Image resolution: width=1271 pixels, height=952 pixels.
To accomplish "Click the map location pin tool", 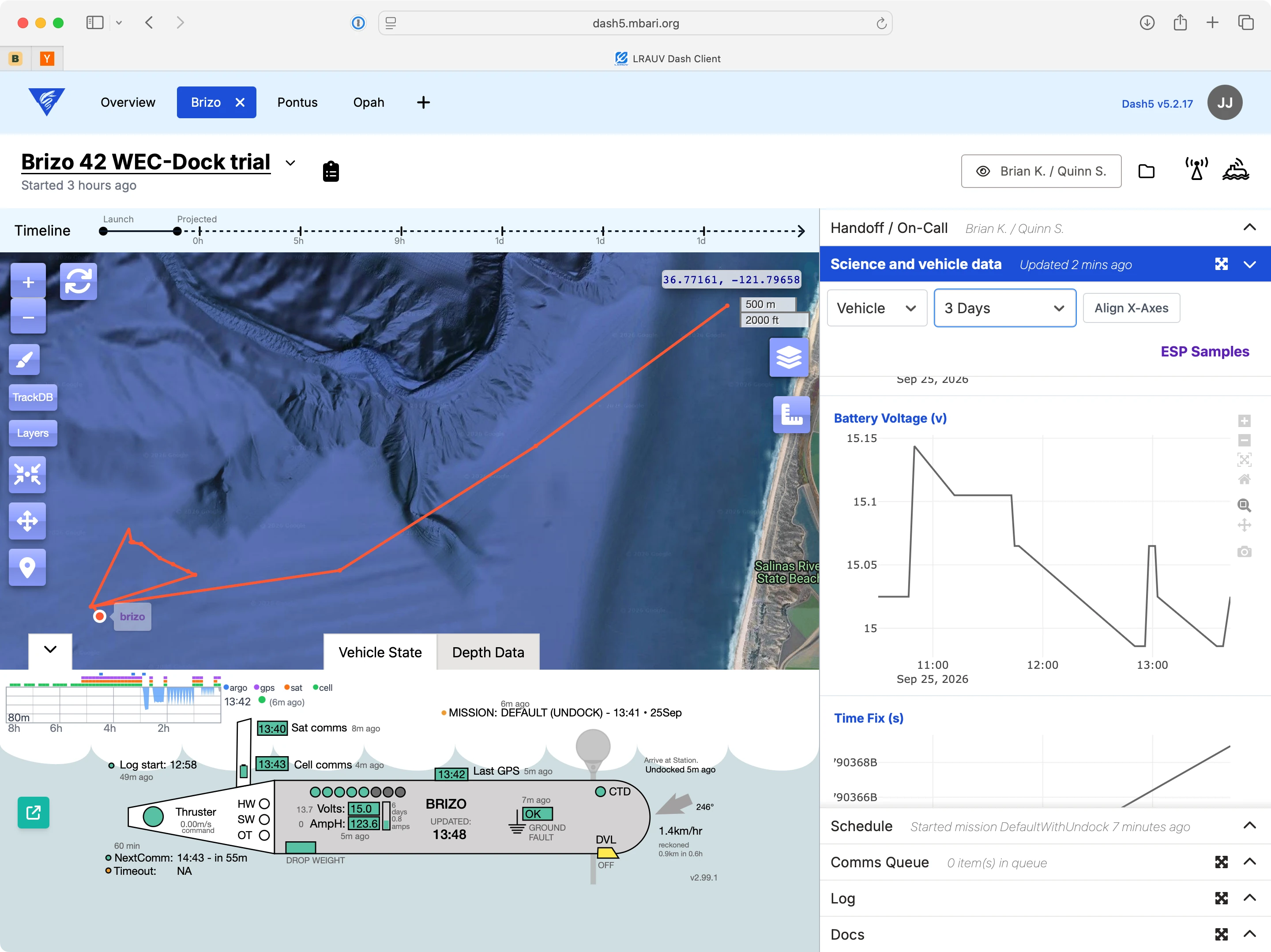I will [x=27, y=567].
